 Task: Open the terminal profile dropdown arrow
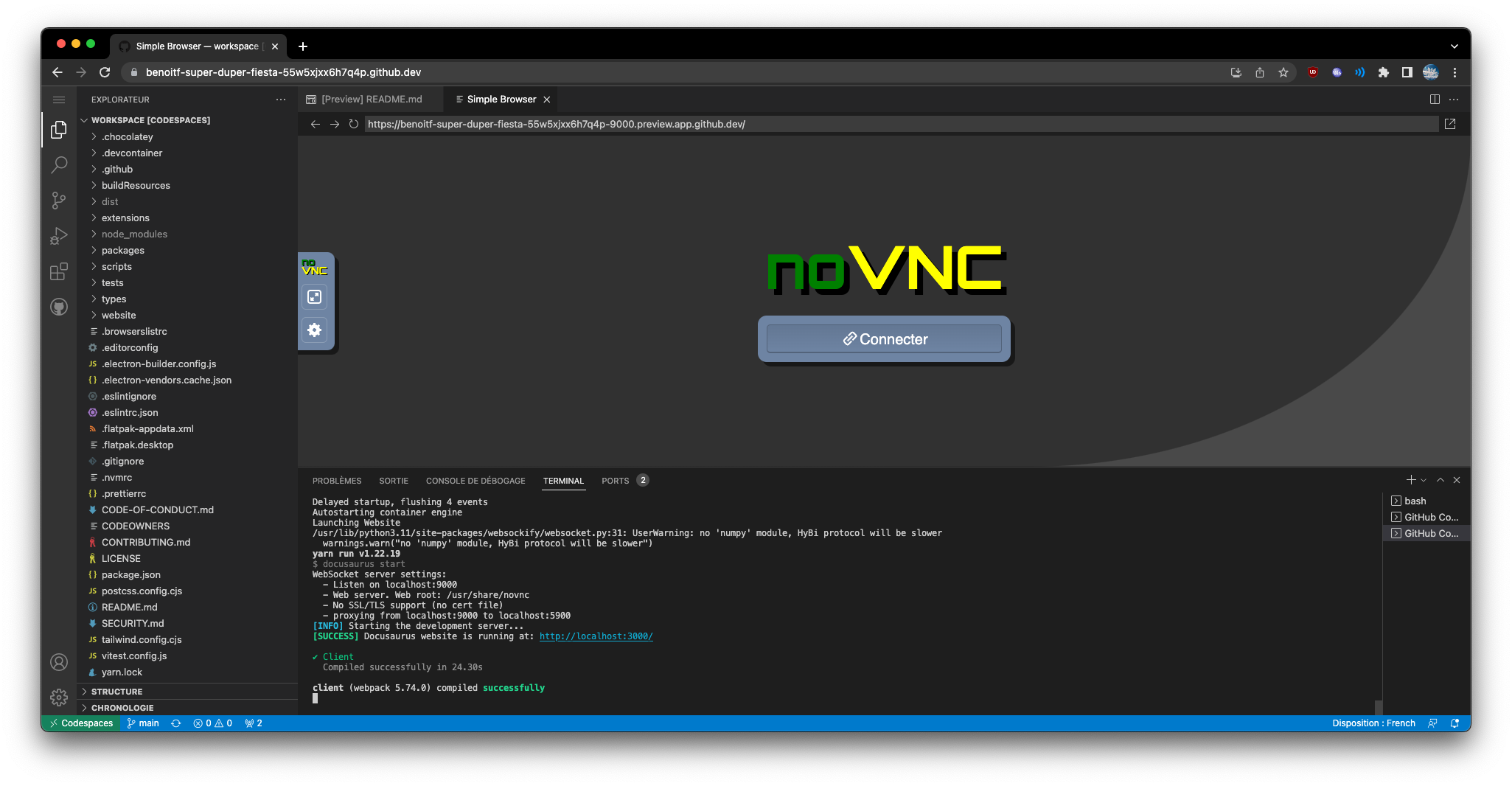pyautogui.click(x=1424, y=479)
